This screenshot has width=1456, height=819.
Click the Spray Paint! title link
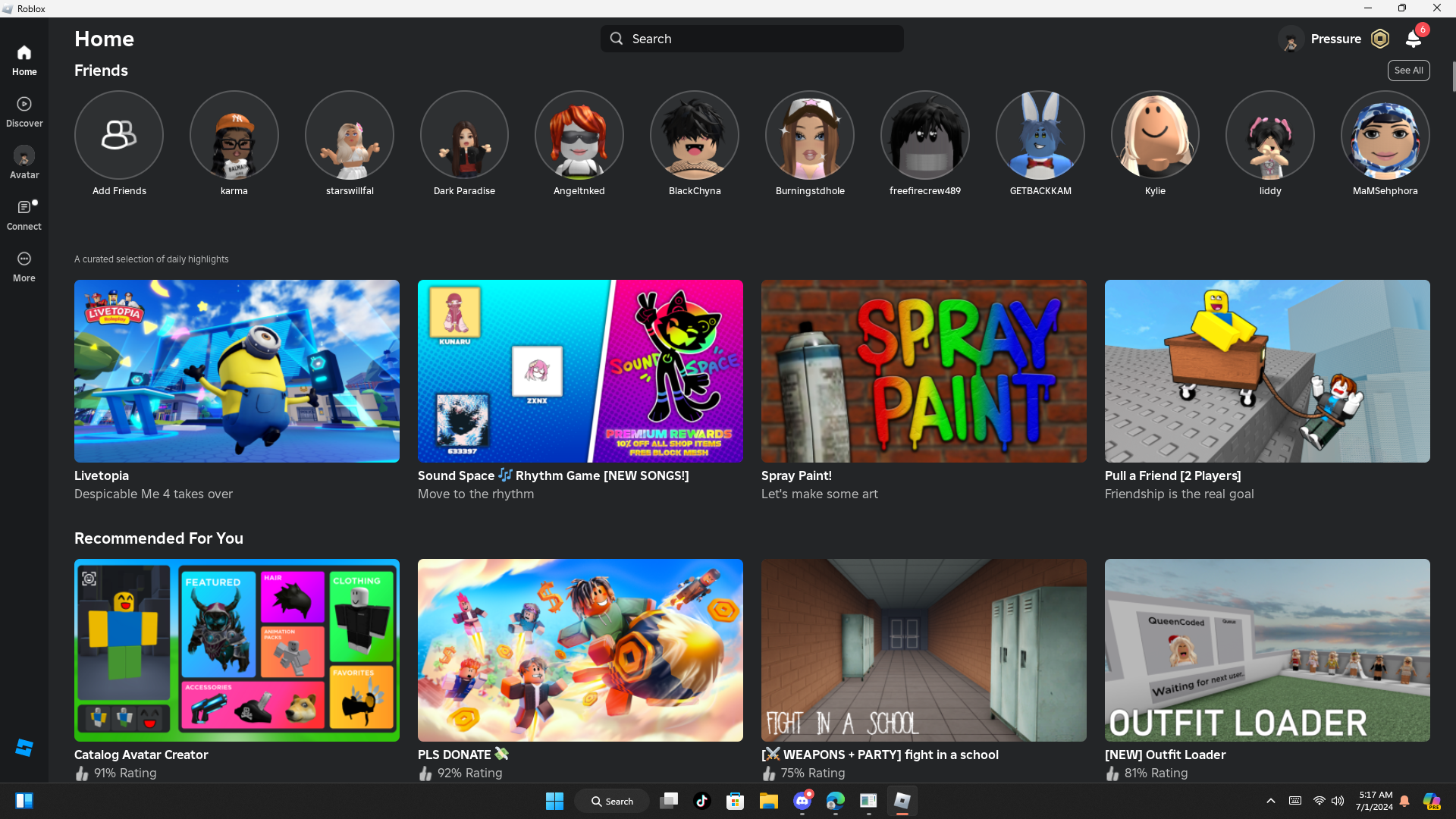796,475
